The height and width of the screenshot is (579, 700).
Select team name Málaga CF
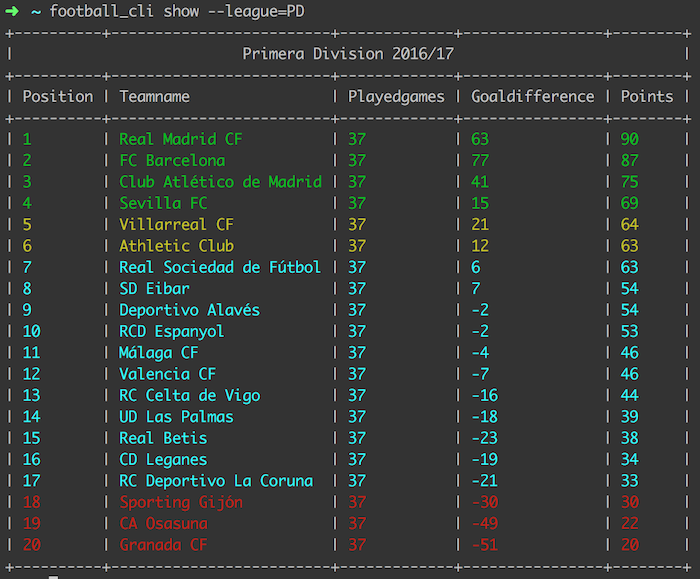tap(158, 353)
